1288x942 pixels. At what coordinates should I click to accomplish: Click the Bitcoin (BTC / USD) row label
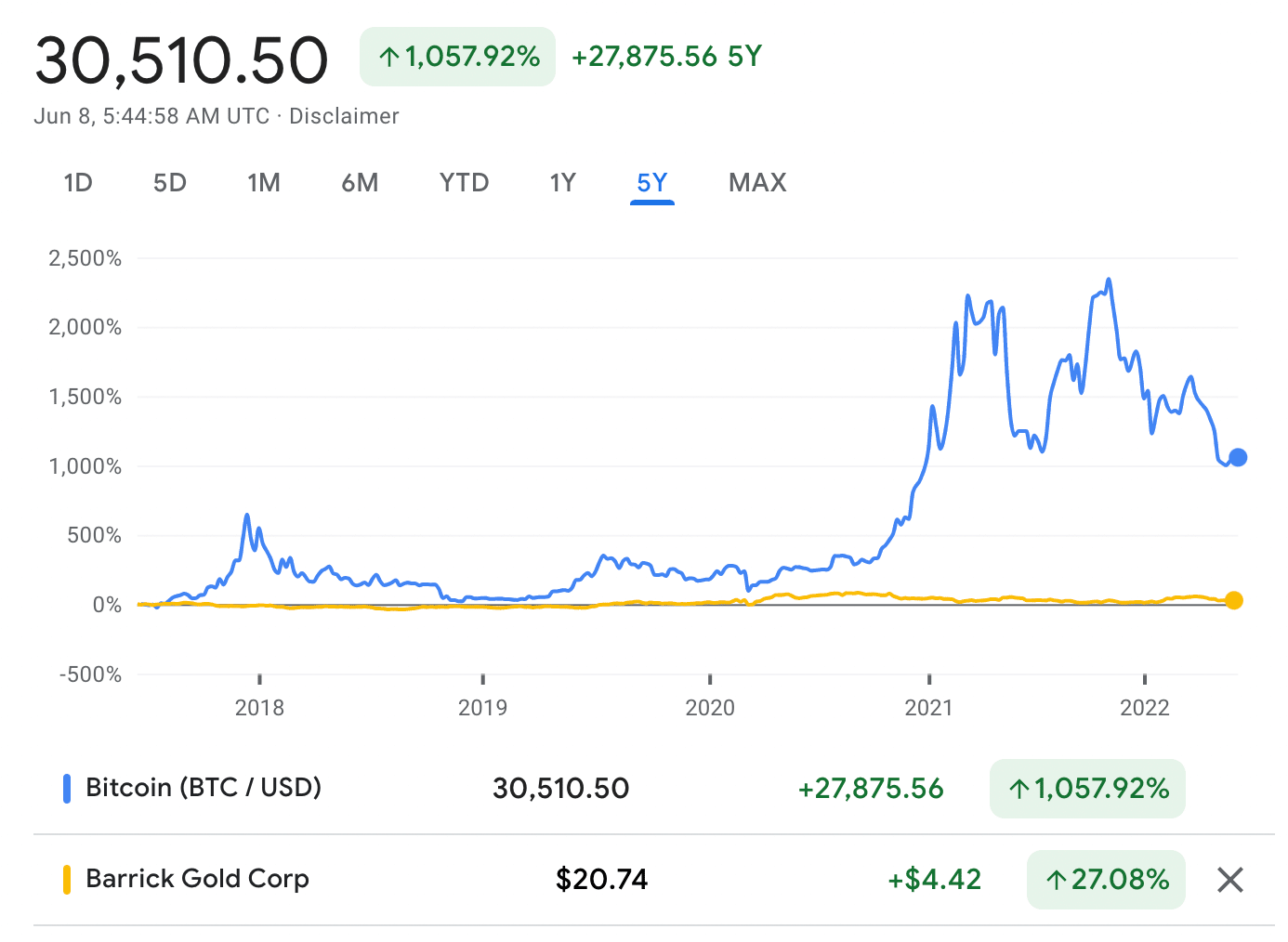point(203,788)
